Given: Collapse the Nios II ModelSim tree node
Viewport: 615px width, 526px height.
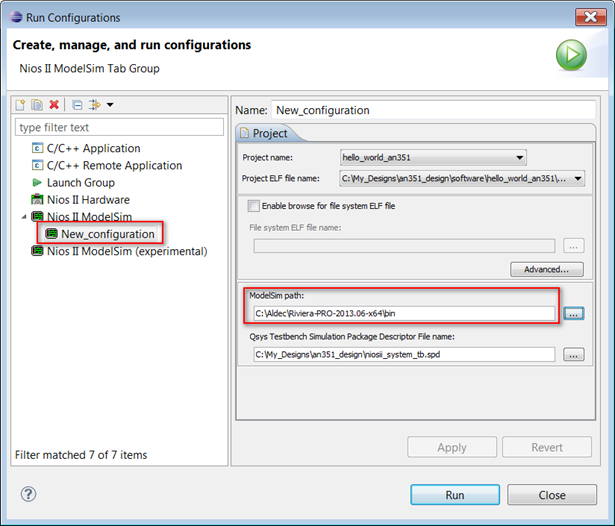Looking at the screenshot, I should point(23,216).
